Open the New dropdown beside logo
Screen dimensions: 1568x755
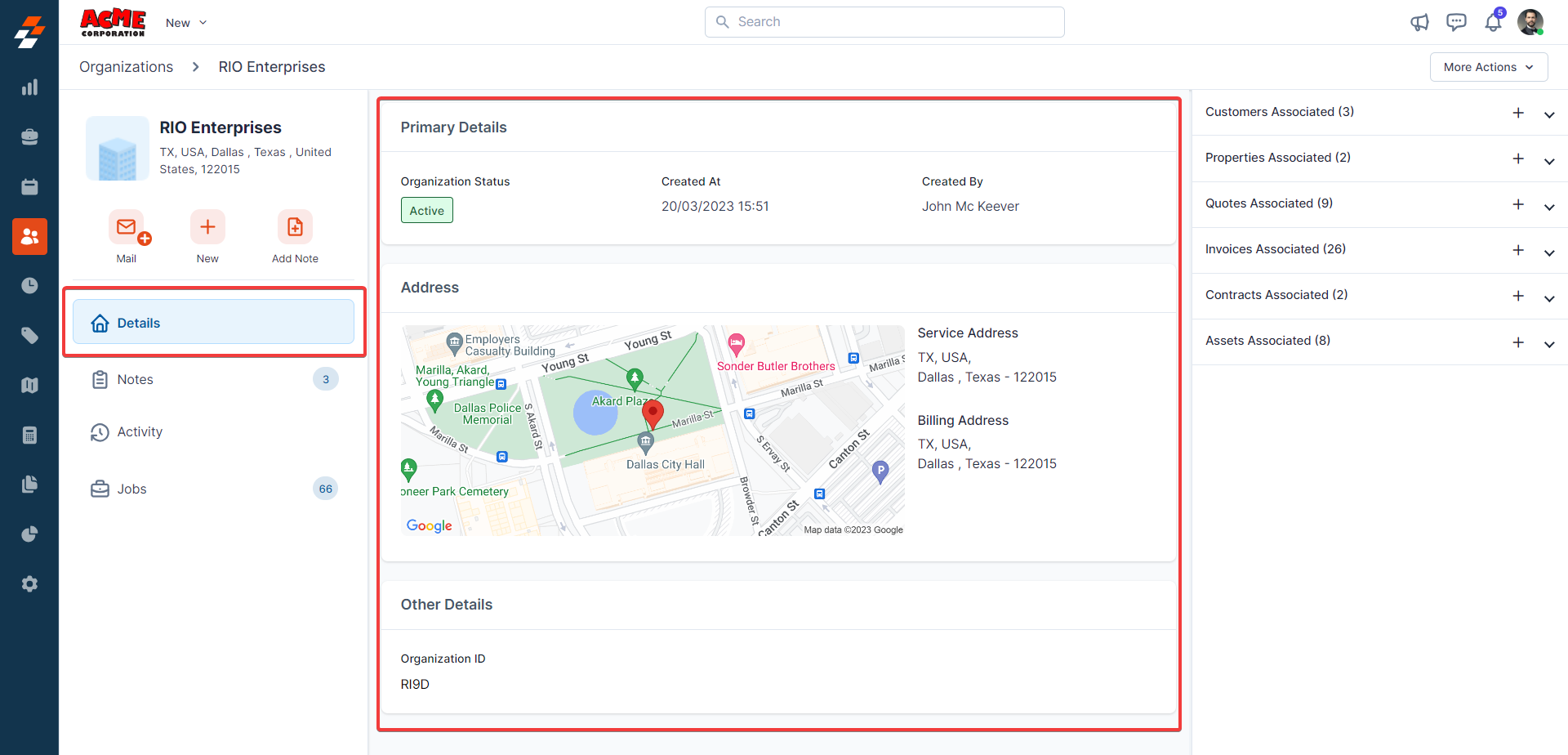tap(186, 23)
